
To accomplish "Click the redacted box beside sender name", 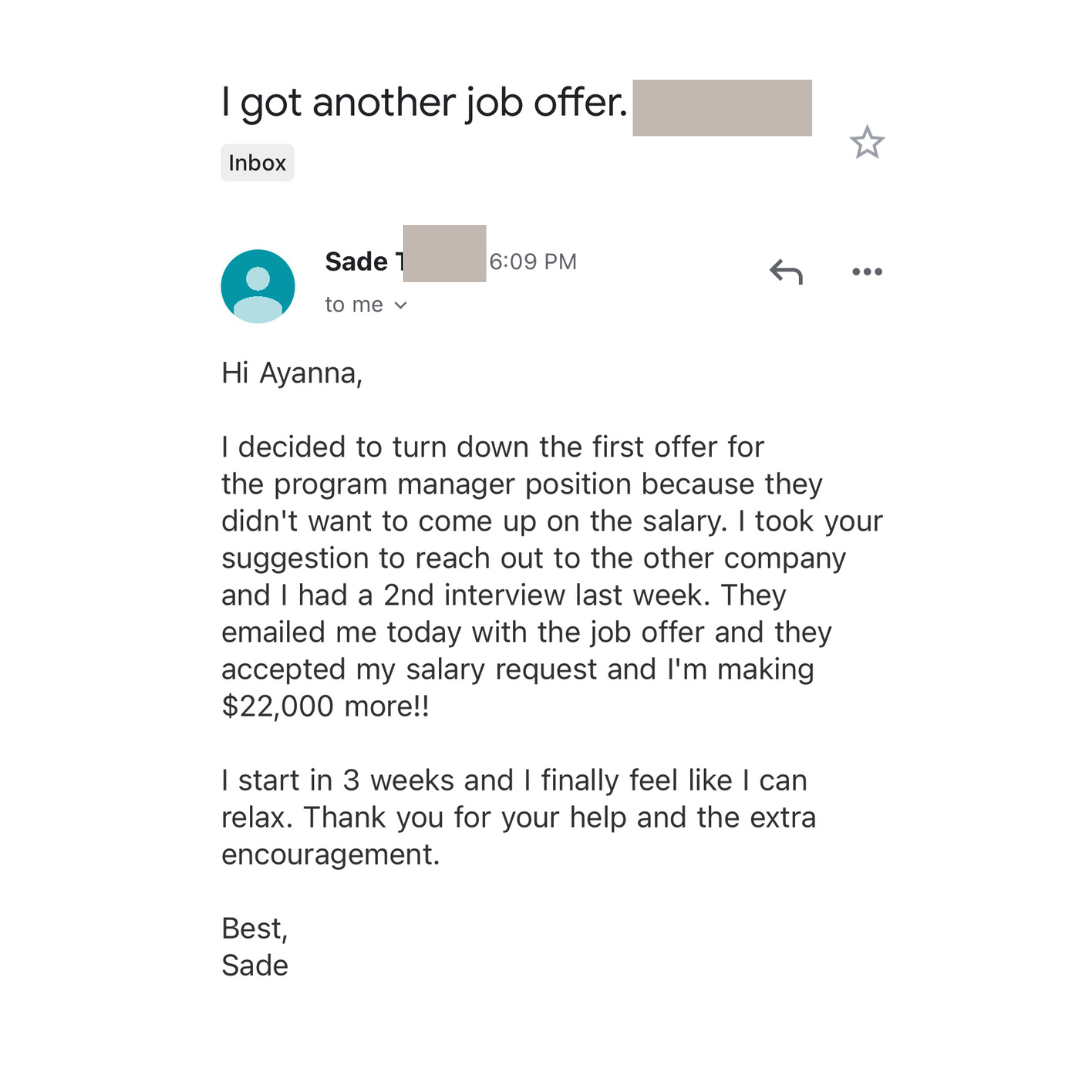I will click(x=444, y=253).
